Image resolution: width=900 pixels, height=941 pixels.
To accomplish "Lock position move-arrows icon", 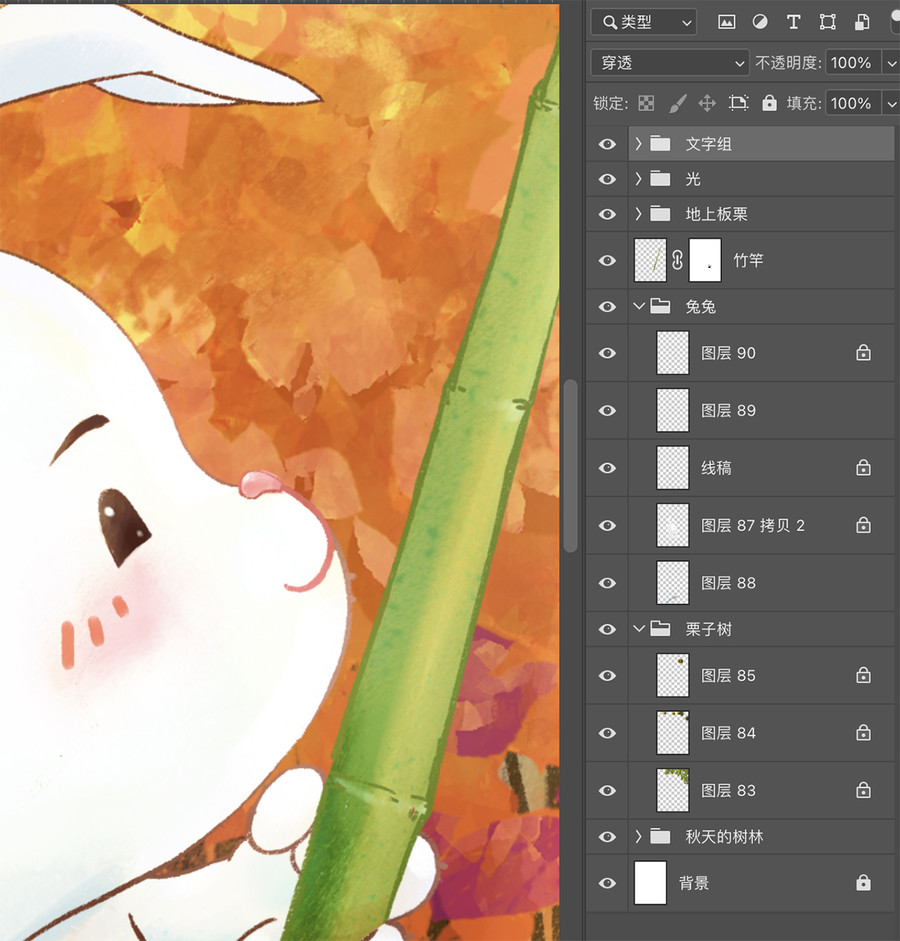I will (x=707, y=103).
